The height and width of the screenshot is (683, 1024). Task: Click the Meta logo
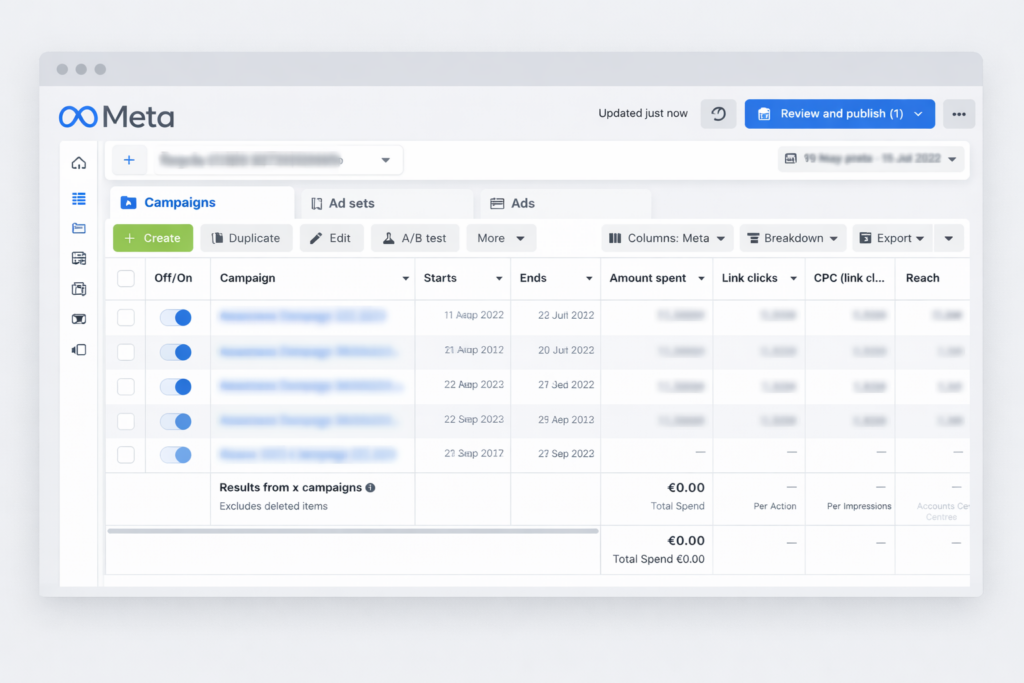(x=116, y=117)
